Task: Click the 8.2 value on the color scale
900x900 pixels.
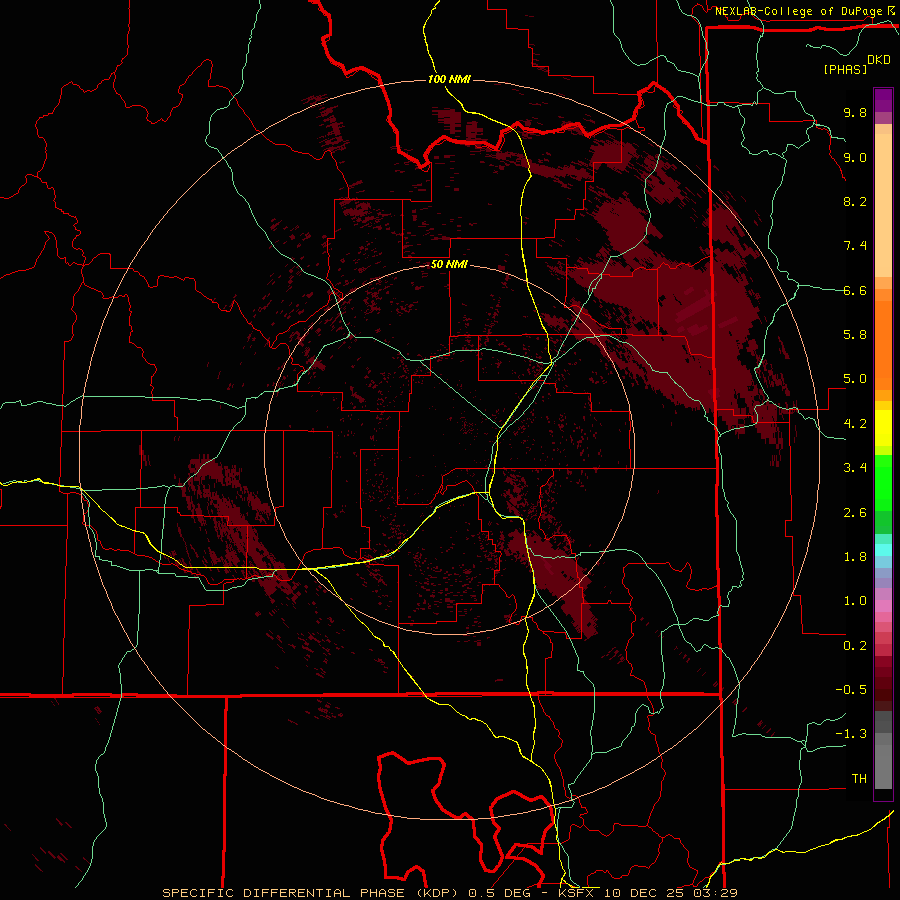Action: click(855, 201)
